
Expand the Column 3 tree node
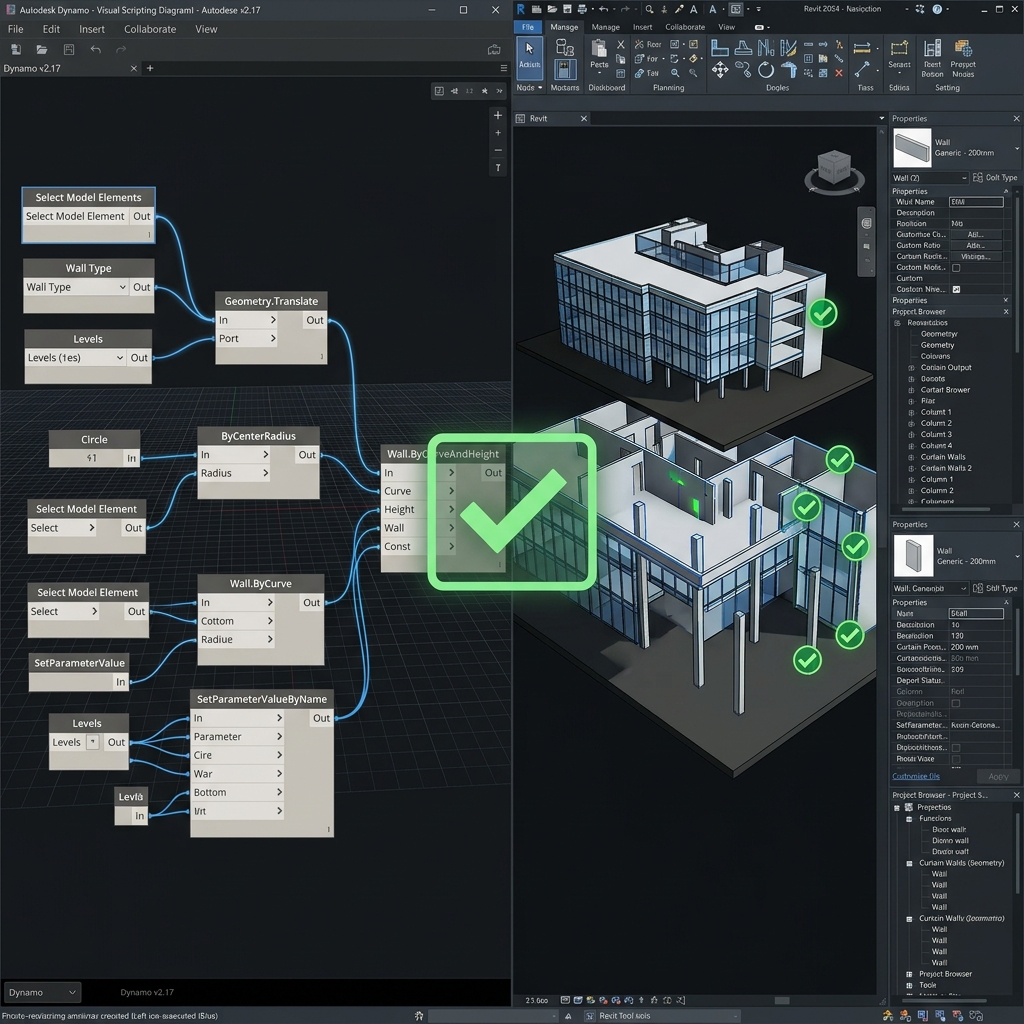tap(911, 434)
